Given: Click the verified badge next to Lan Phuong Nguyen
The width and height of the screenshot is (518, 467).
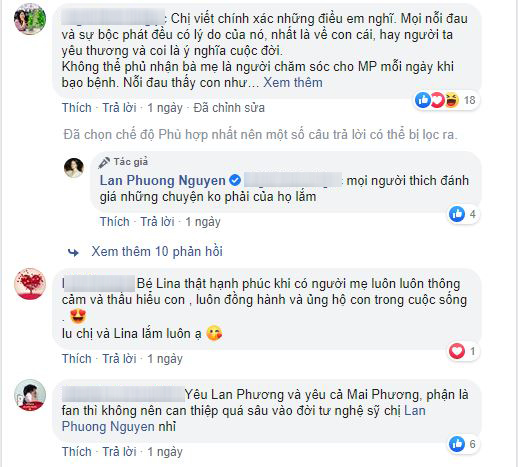Looking at the screenshot, I should (x=235, y=180).
